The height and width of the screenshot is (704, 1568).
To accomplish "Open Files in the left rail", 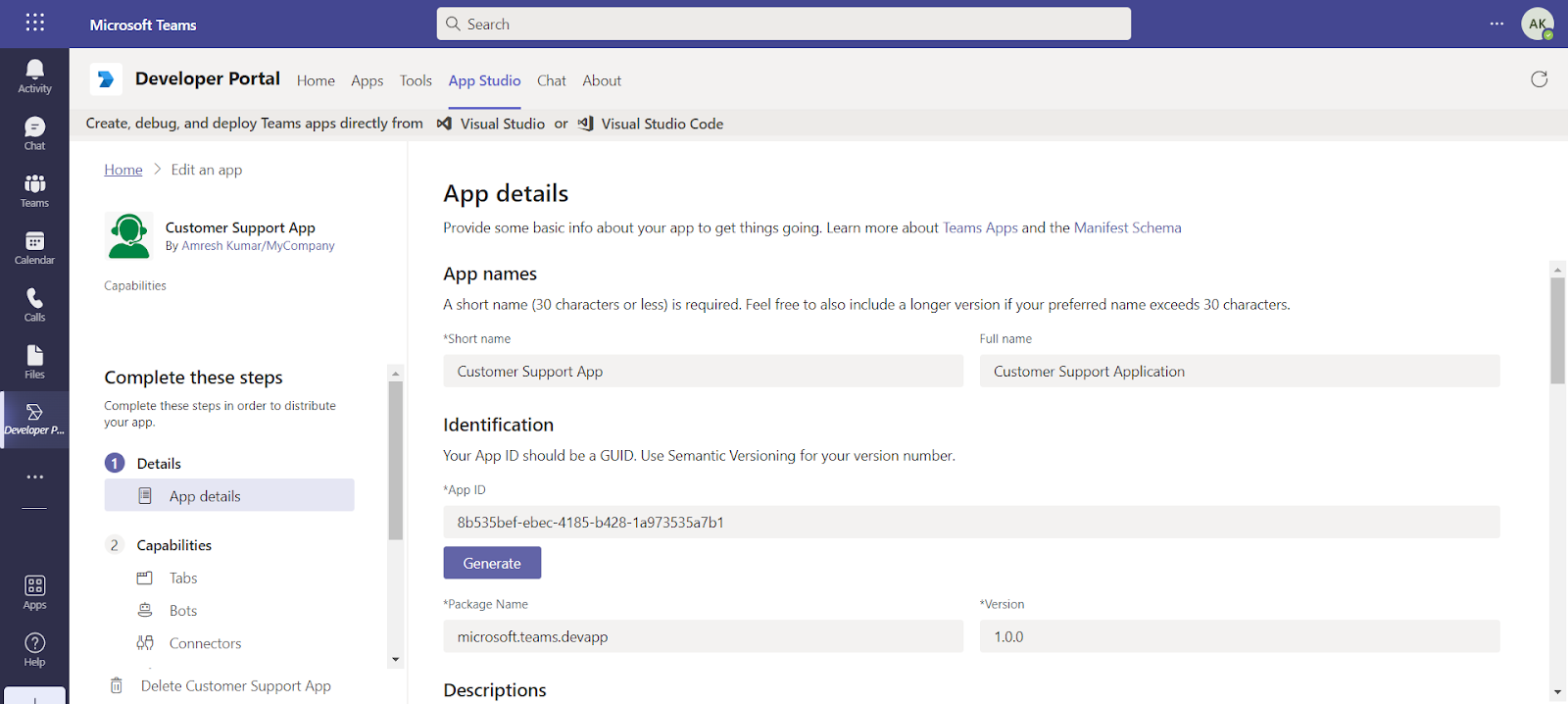I will (34, 362).
